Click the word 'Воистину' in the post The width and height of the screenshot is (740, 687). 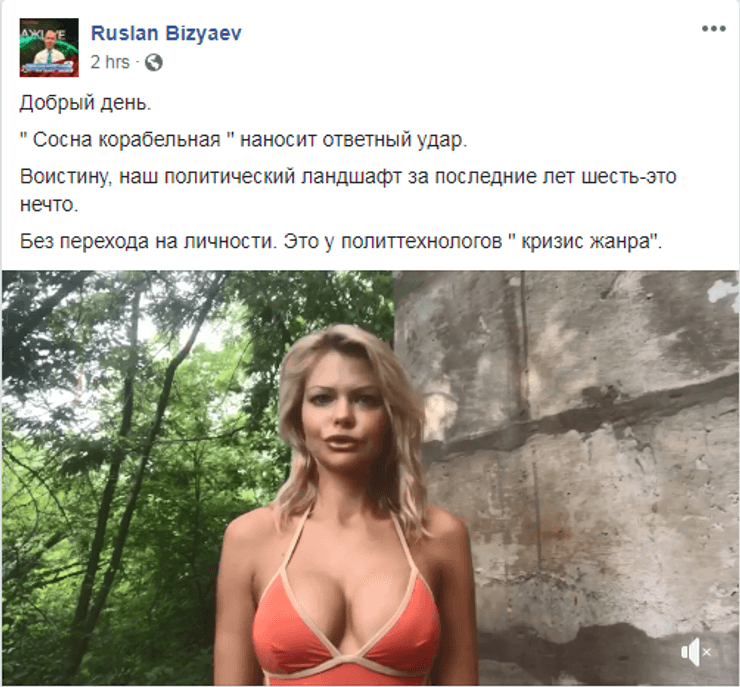[x=64, y=176]
